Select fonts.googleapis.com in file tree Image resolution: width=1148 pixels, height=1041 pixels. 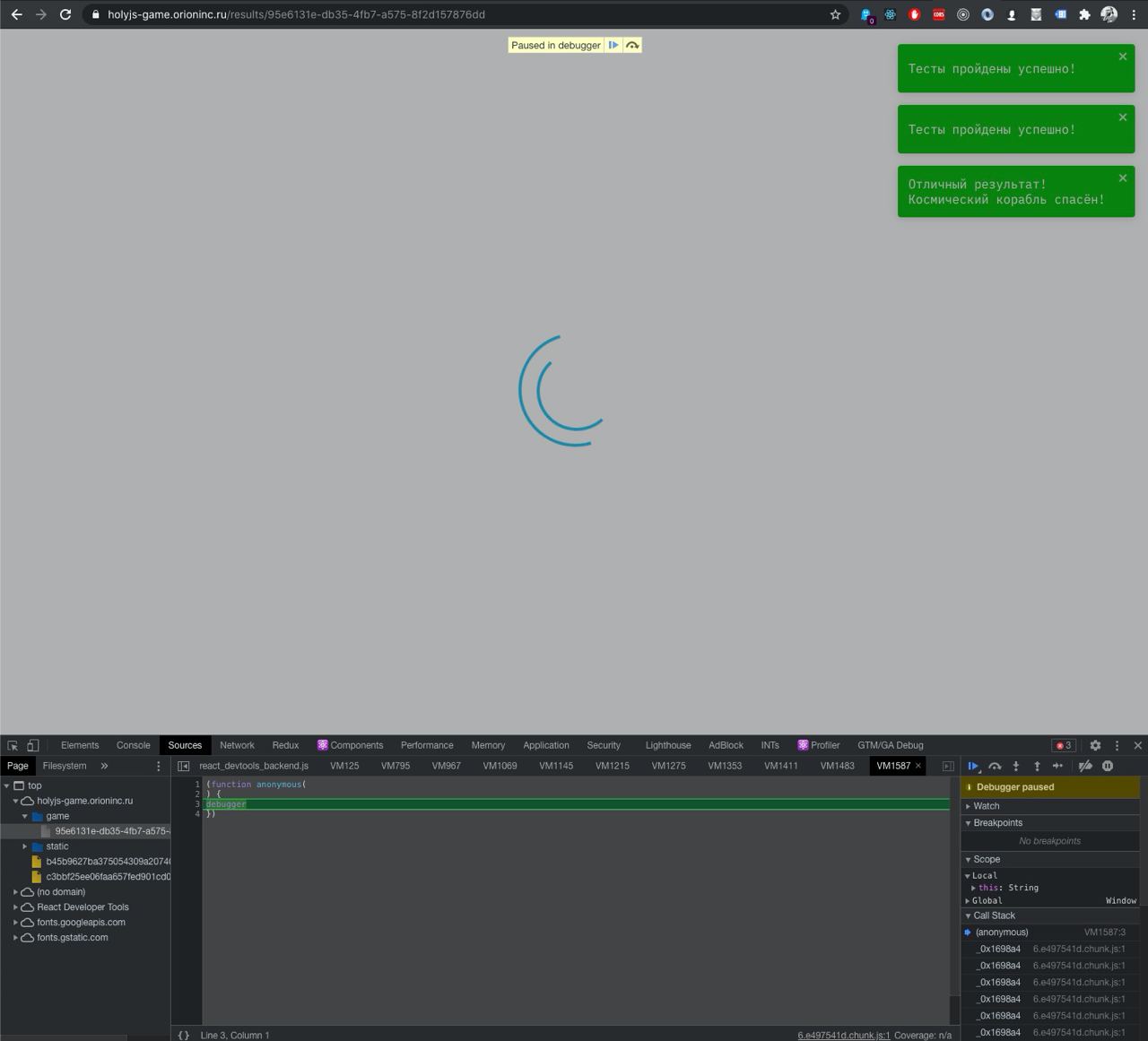(81, 923)
